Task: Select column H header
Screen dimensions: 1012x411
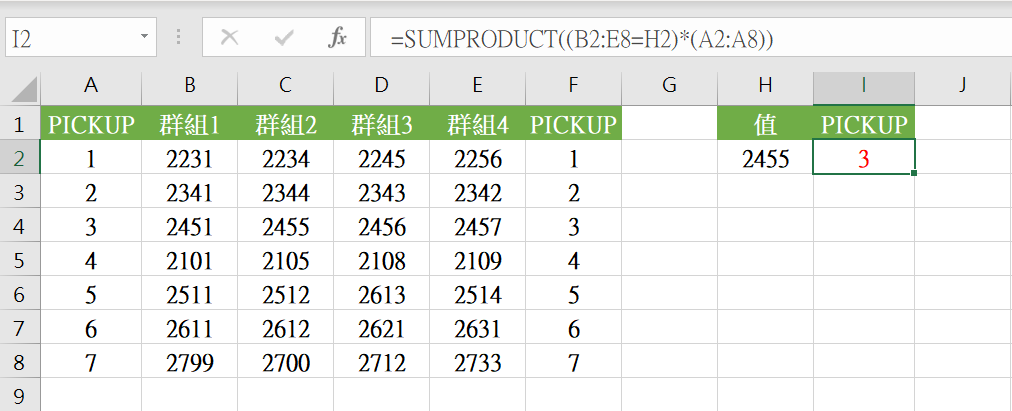Action: (765, 86)
